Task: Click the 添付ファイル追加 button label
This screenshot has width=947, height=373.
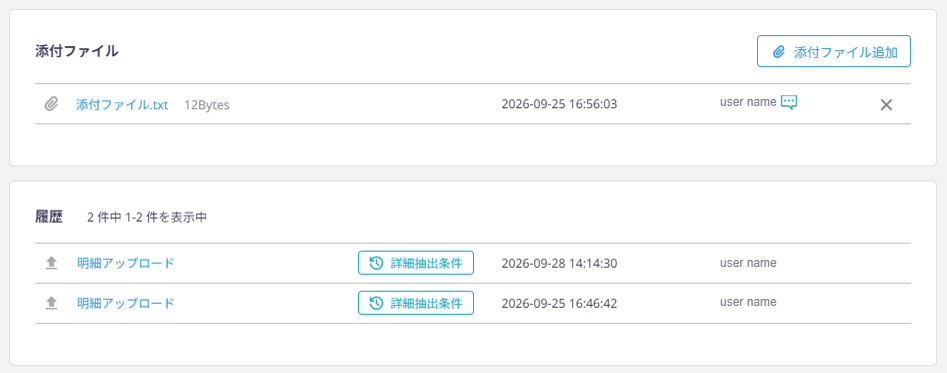Action: click(846, 52)
